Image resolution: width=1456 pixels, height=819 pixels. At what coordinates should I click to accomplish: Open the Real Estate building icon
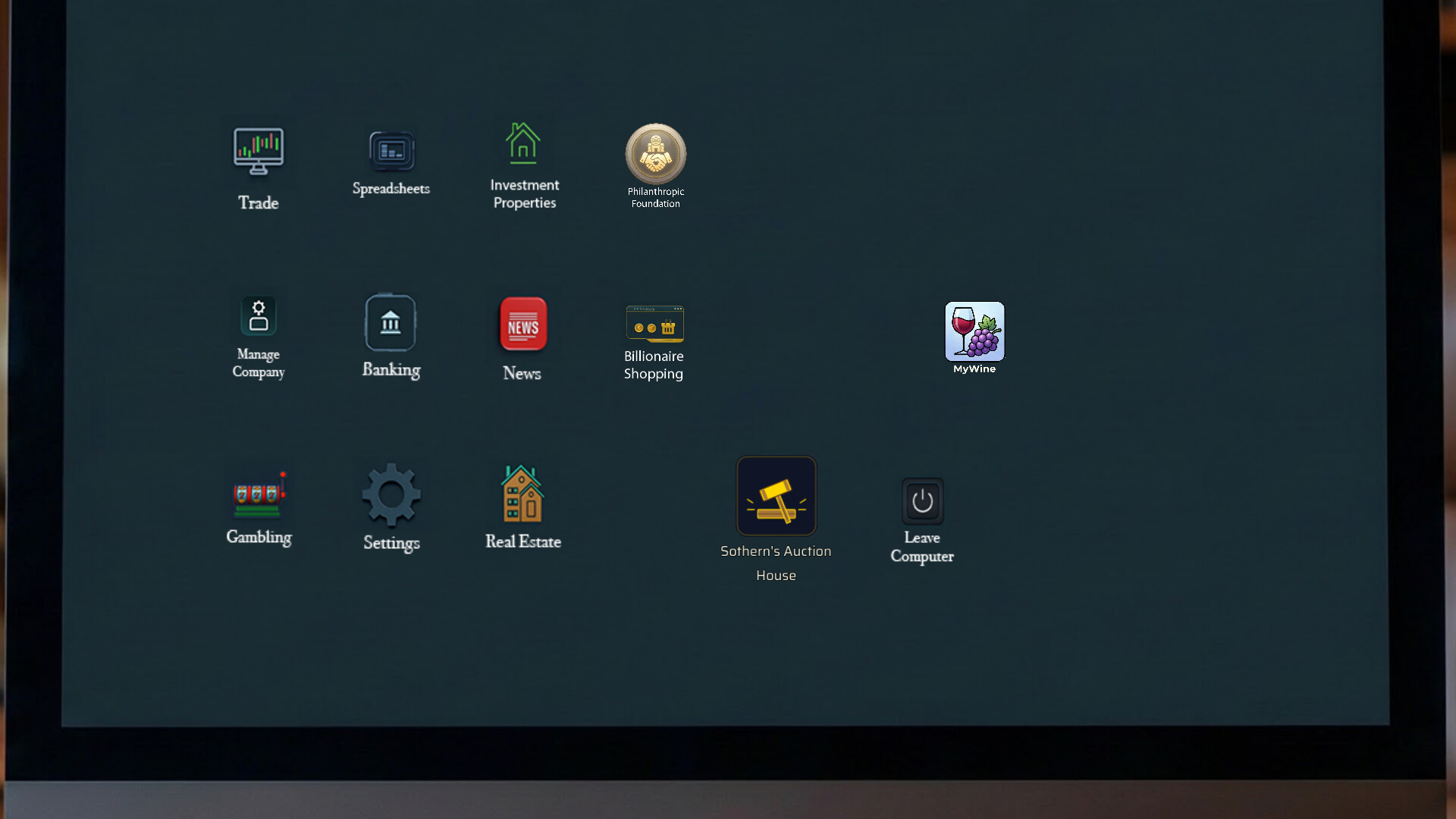pos(522,493)
